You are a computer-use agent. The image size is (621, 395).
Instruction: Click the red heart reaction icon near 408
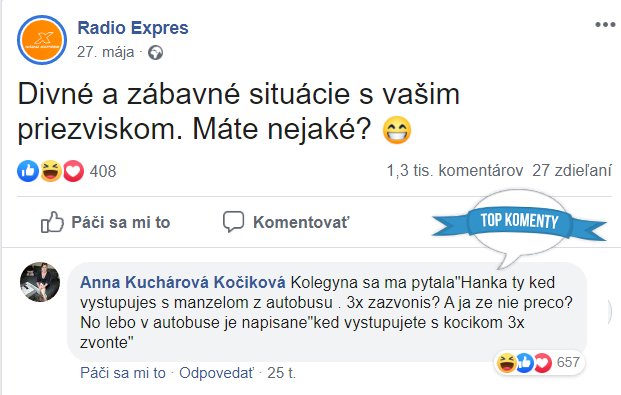(x=73, y=171)
